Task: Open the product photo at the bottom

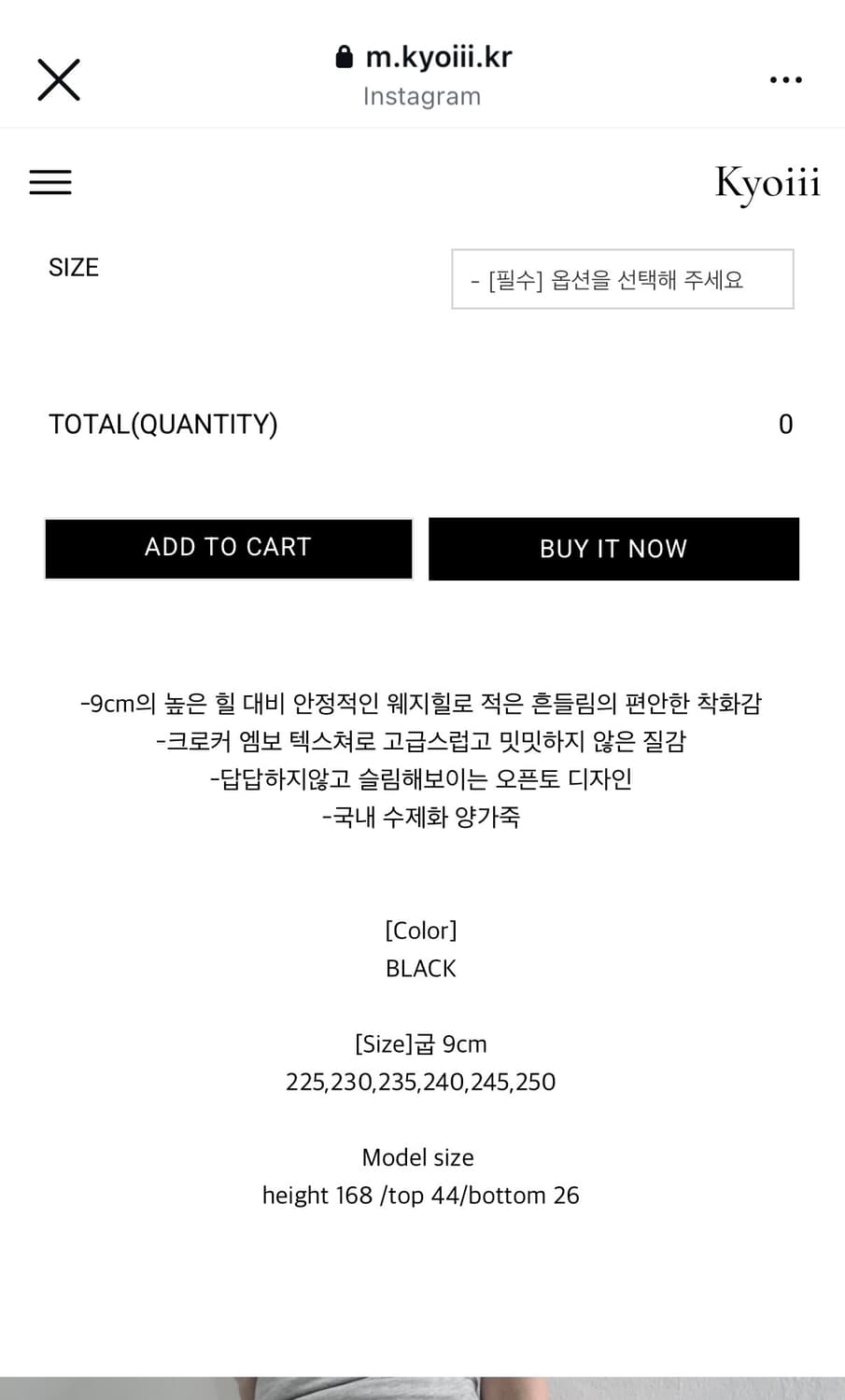Action: [x=422, y=1388]
